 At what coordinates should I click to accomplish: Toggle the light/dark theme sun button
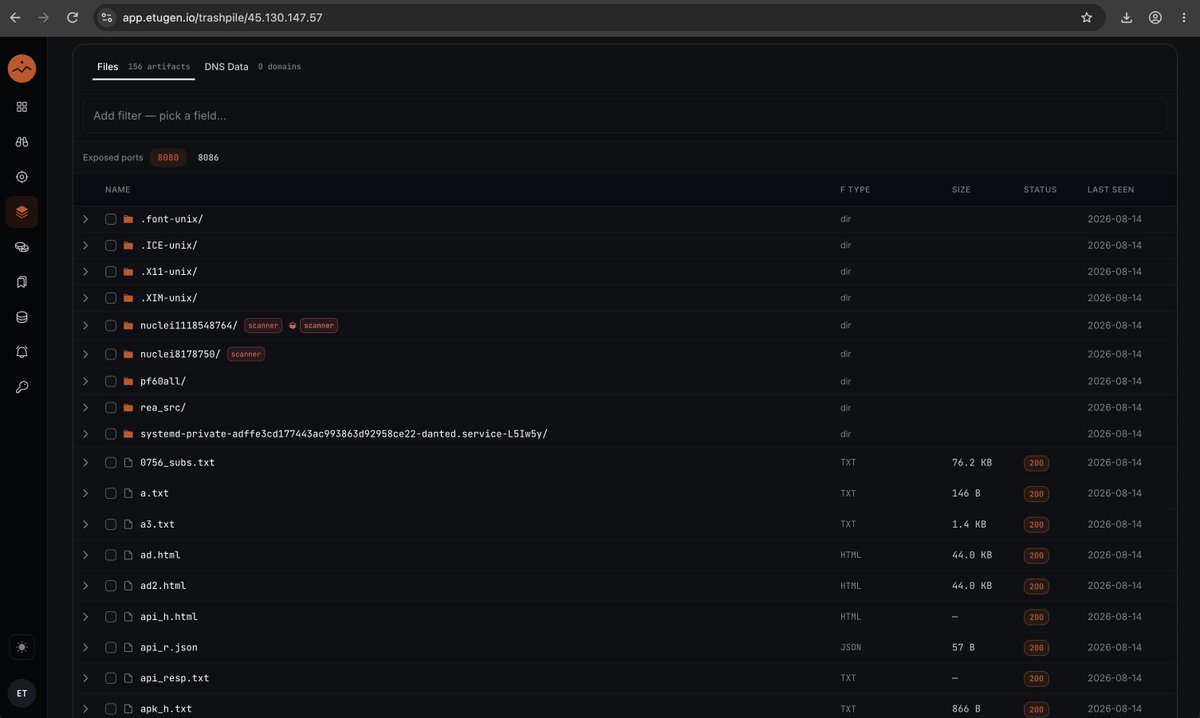pyautogui.click(x=22, y=647)
